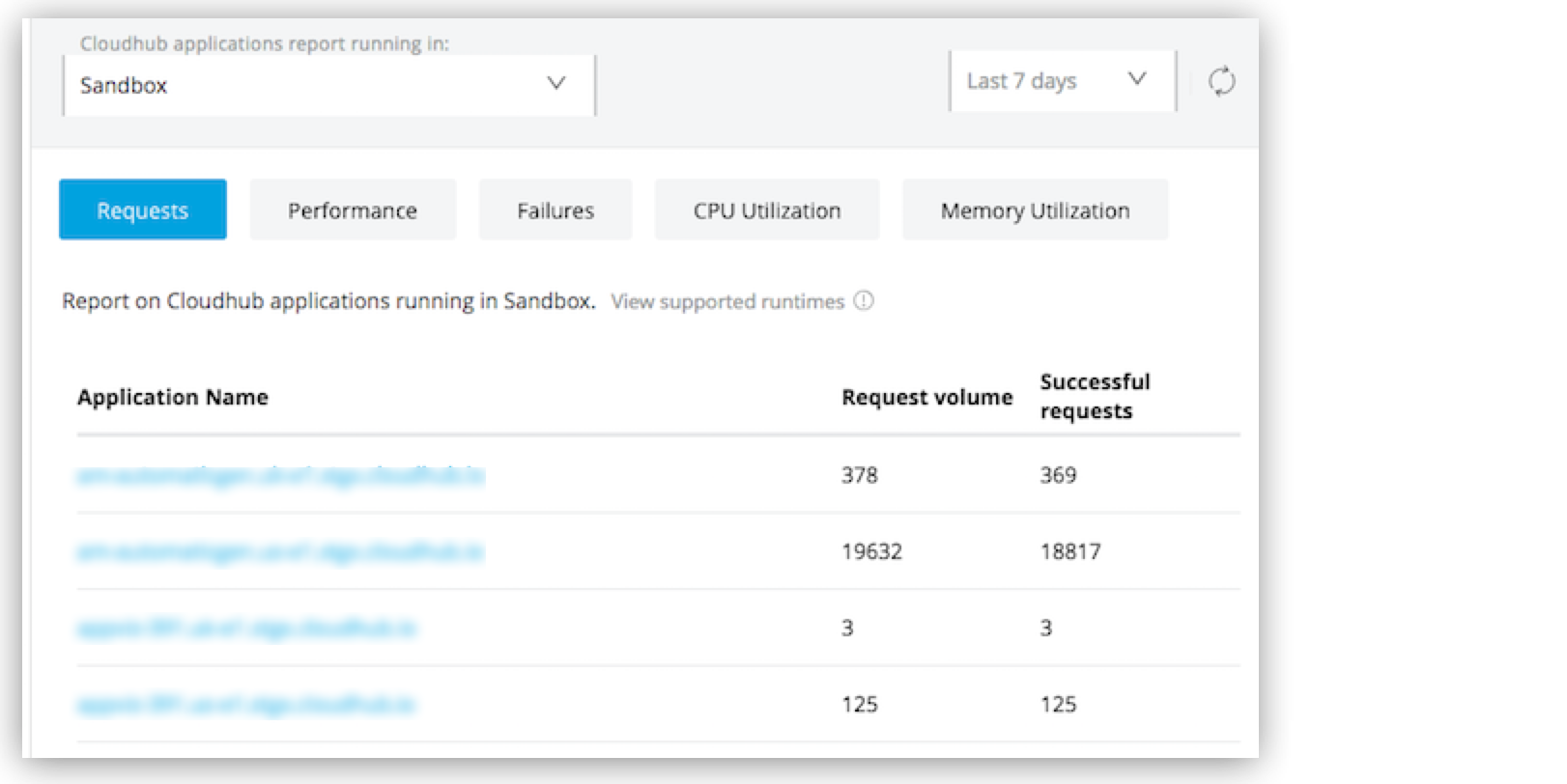This screenshot has height=784, width=1567.
Task: Open the Memory Utilization tab
Action: point(1034,210)
